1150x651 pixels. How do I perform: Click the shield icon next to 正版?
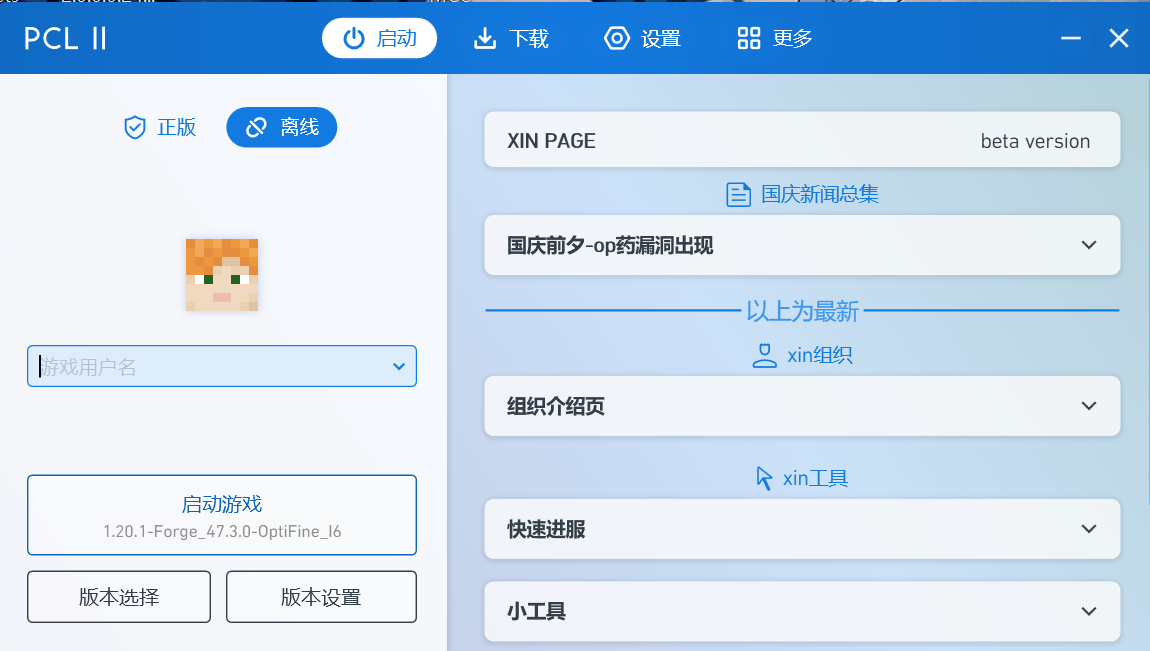point(135,127)
